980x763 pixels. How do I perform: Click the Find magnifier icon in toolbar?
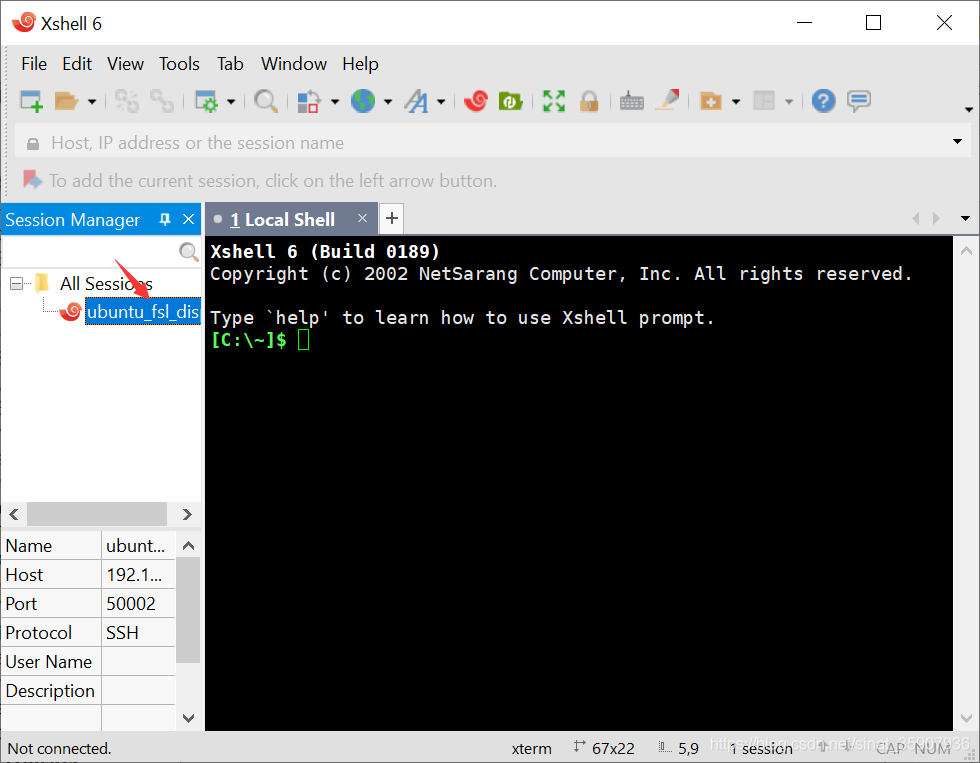[266, 101]
